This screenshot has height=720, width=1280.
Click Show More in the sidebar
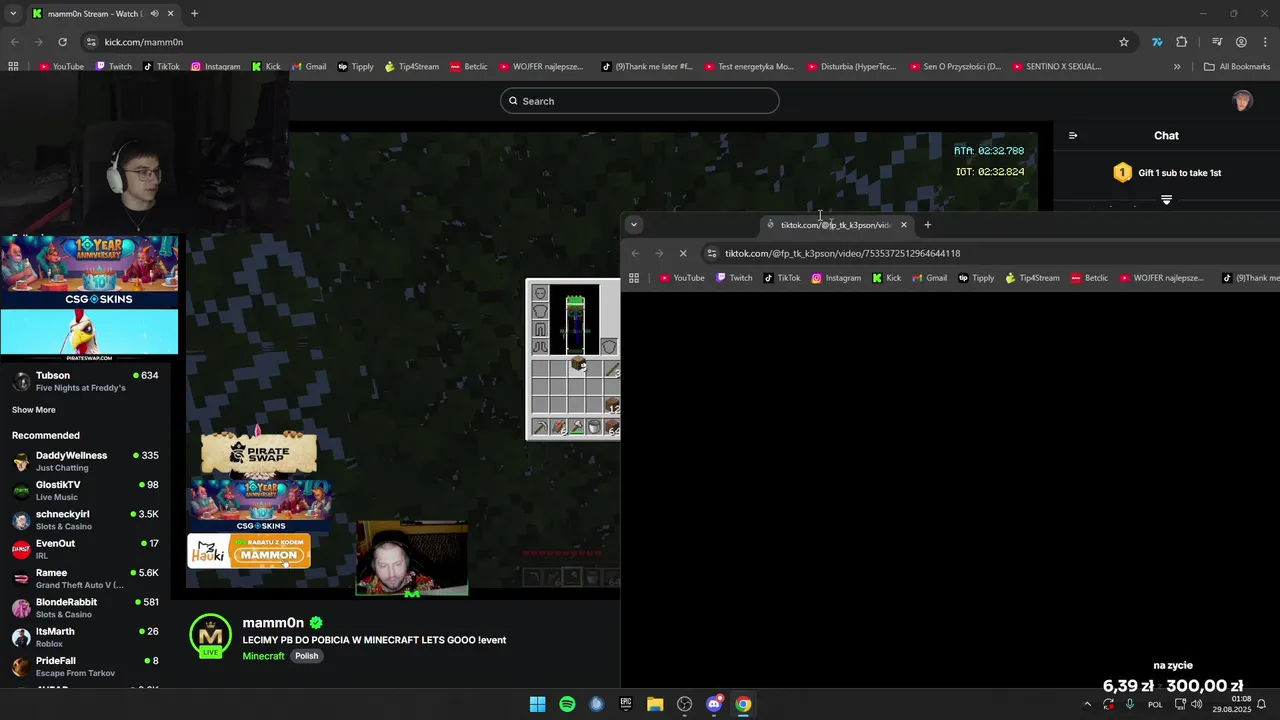[34, 410]
